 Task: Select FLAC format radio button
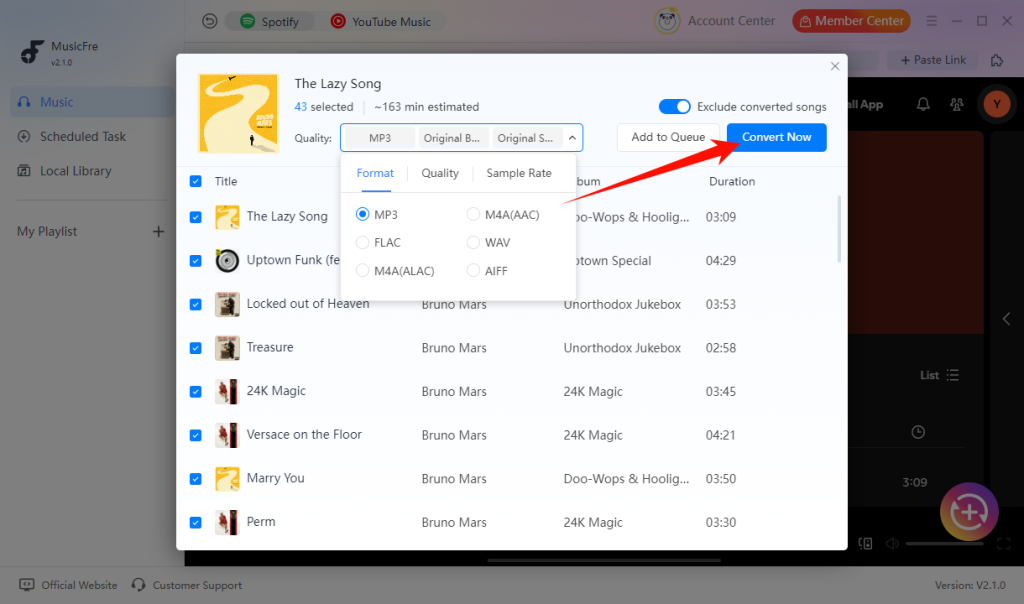tap(362, 242)
